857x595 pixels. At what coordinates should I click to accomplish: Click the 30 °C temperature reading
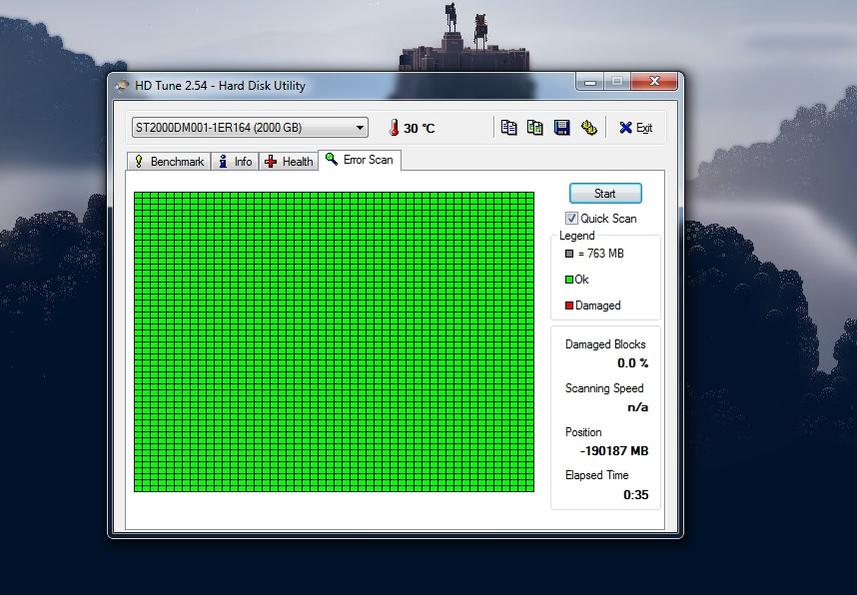coord(419,128)
